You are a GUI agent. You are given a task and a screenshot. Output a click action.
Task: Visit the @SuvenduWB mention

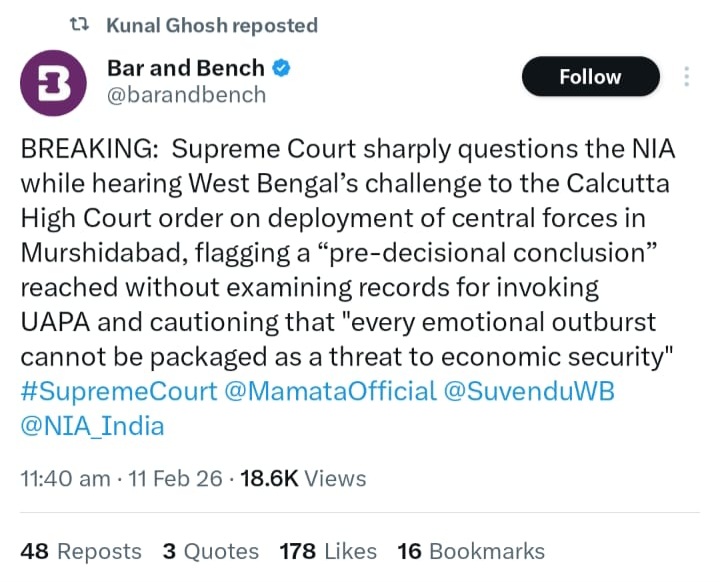click(x=528, y=392)
